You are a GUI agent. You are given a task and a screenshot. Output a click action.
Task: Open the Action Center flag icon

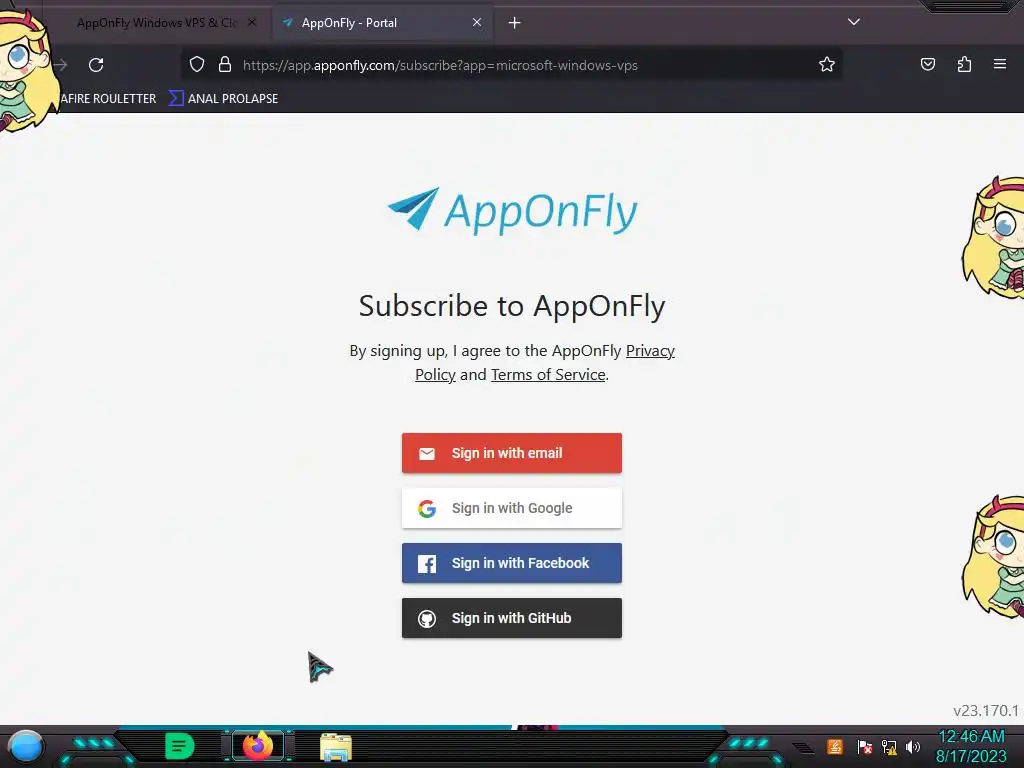[x=865, y=746]
